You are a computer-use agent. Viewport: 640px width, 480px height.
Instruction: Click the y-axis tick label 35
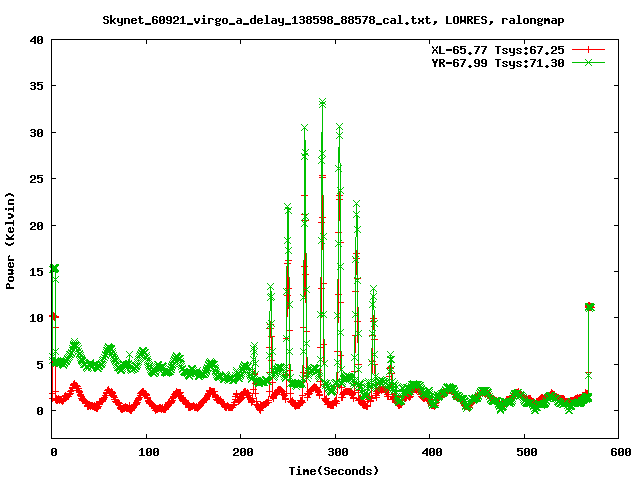[36, 86]
